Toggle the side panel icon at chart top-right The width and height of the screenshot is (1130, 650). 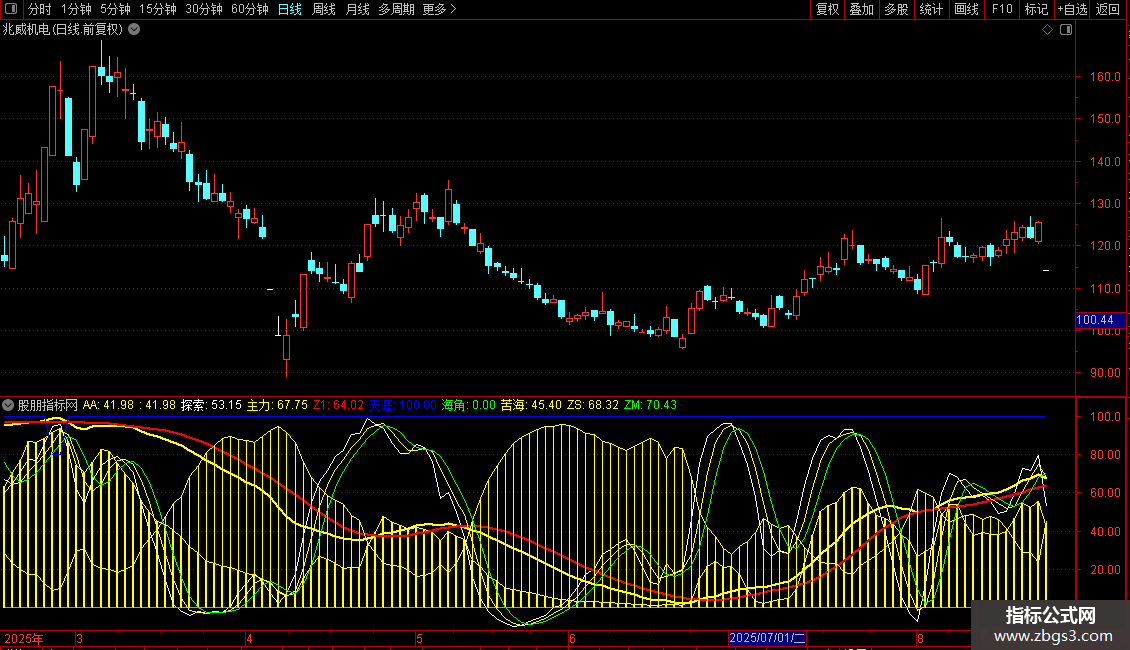click(x=1065, y=30)
